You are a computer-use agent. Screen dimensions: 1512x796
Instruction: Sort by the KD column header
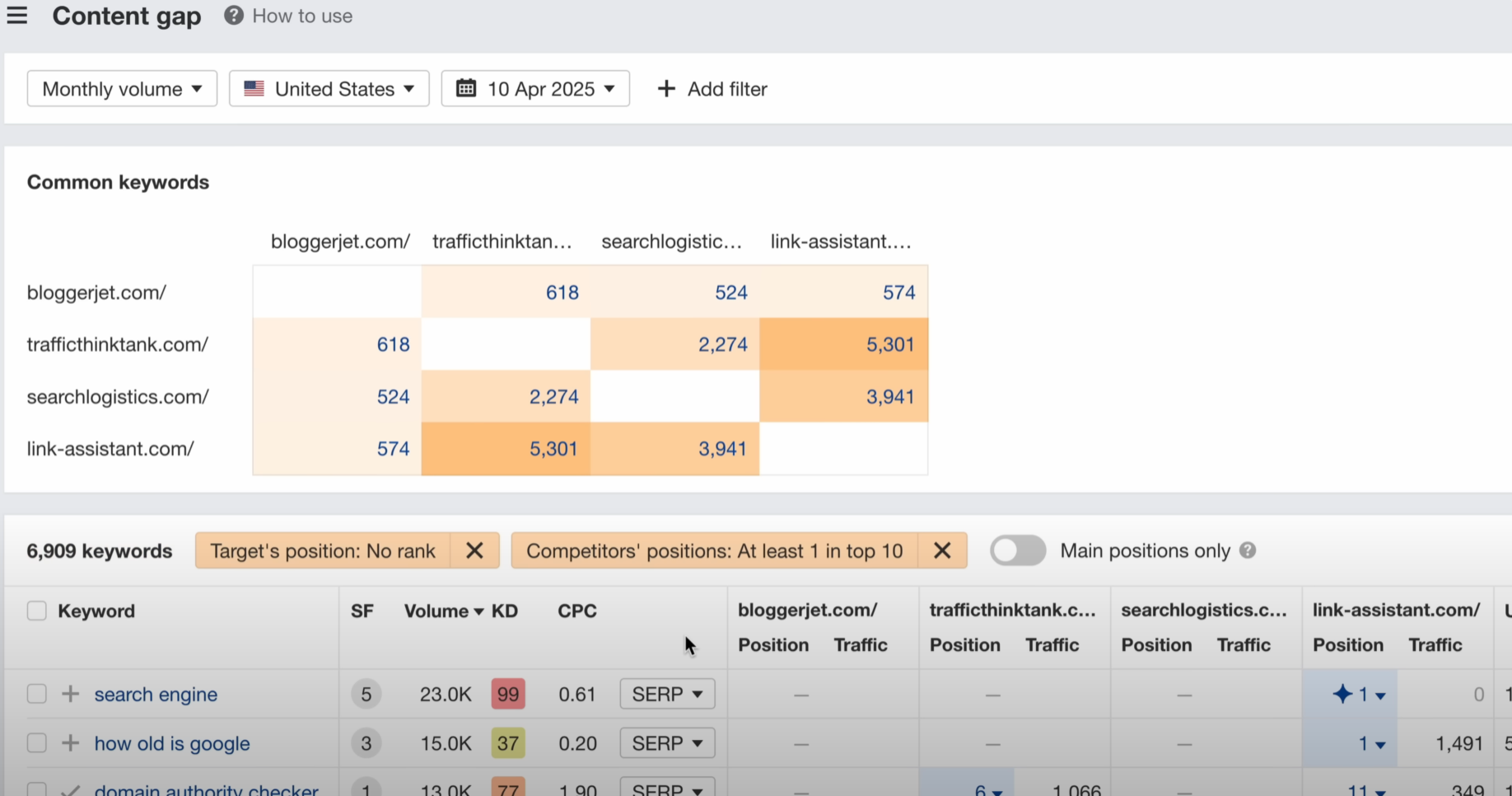coord(505,611)
